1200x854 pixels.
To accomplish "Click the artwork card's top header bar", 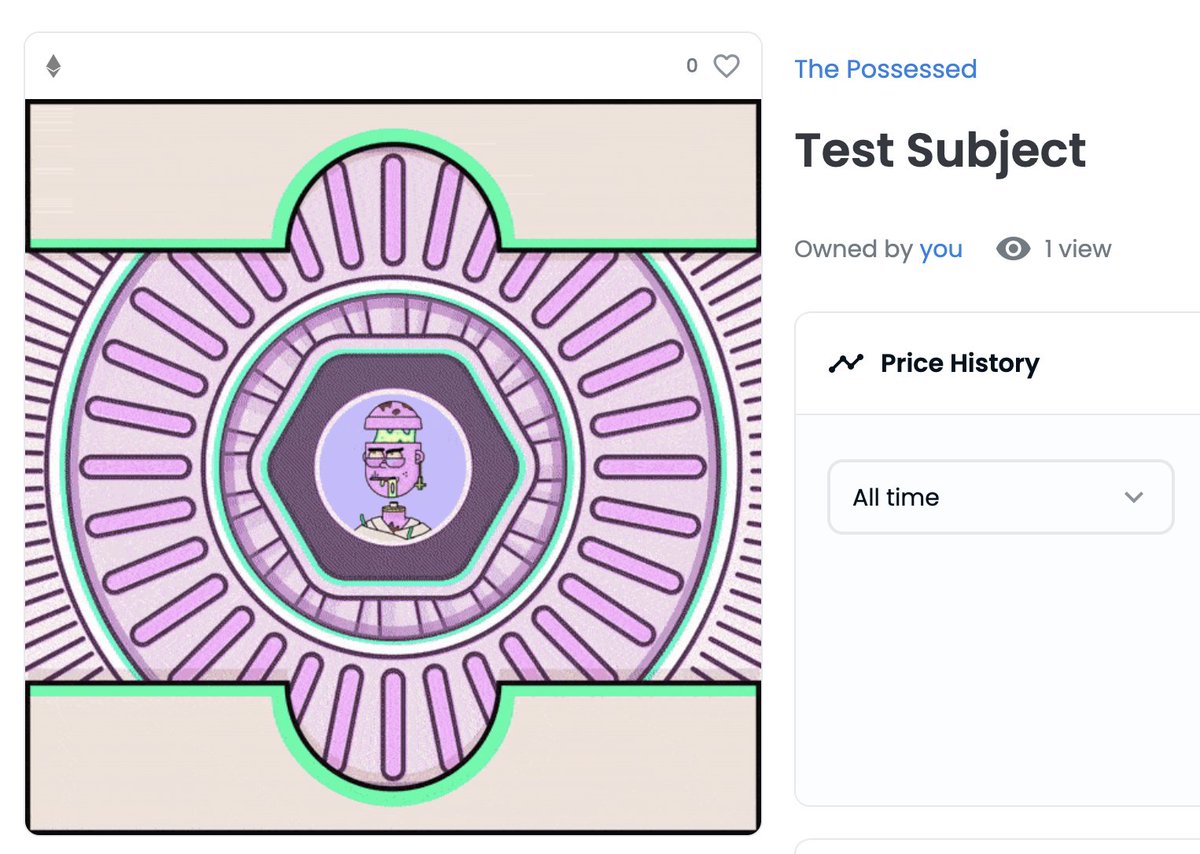I will tap(393, 66).
